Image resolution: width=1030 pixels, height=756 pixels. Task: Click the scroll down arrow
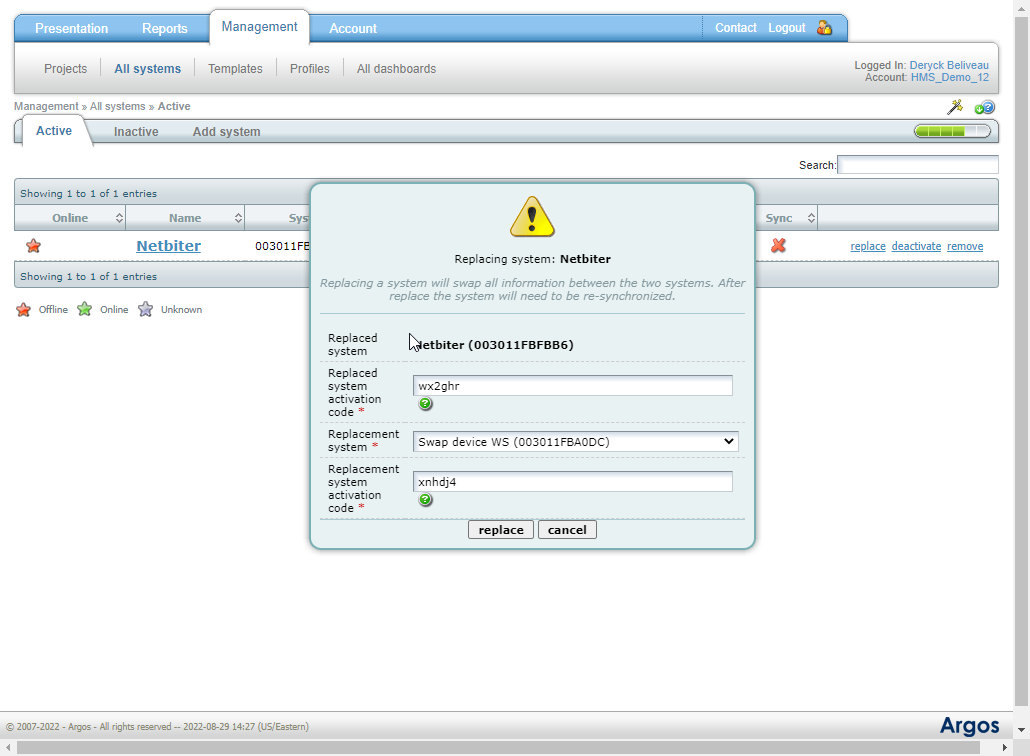(x=1021, y=730)
